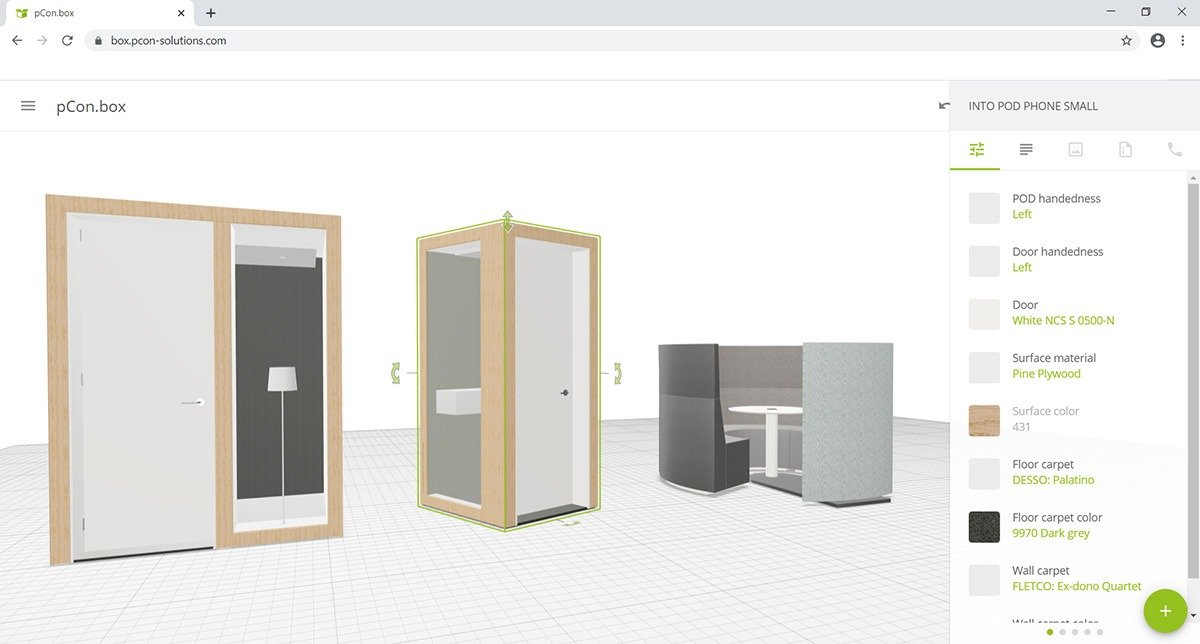The image size is (1200, 644).
Task: Open the image gallery tab
Action: click(1075, 149)
